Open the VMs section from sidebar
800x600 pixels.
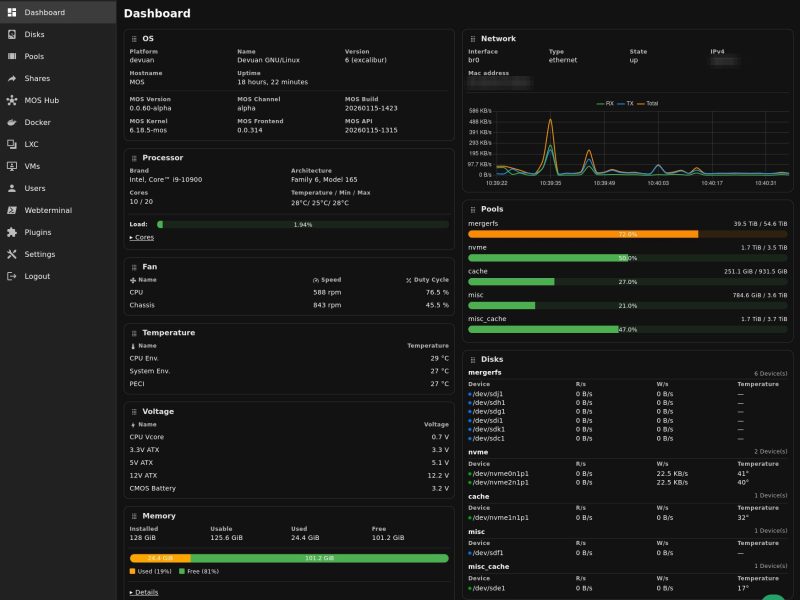pyautogui.click(x=32, y=166)
